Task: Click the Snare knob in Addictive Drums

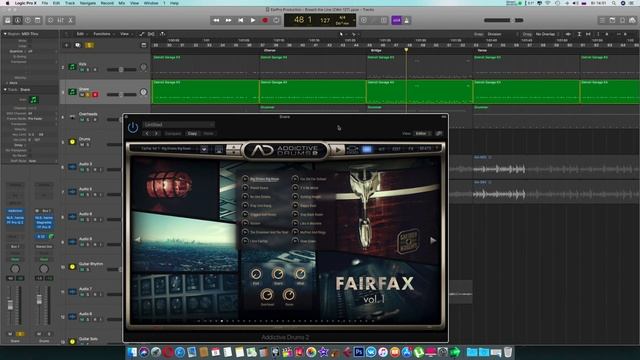Action: point(278,274)
